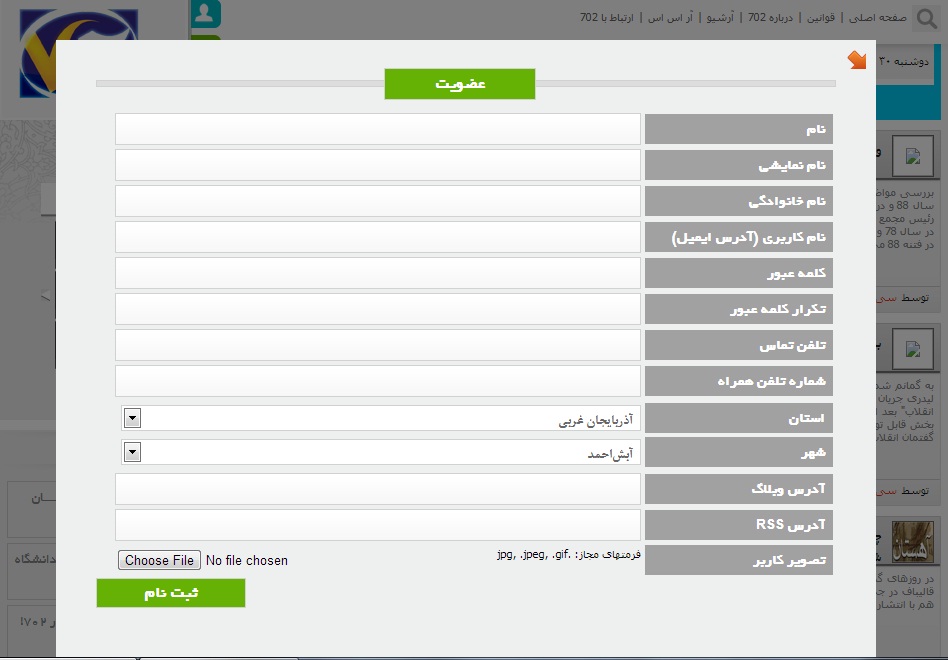The image size is (948, 660).
Task: Click the شماره تلفن همراه field
Action: (x=378, y=381)
